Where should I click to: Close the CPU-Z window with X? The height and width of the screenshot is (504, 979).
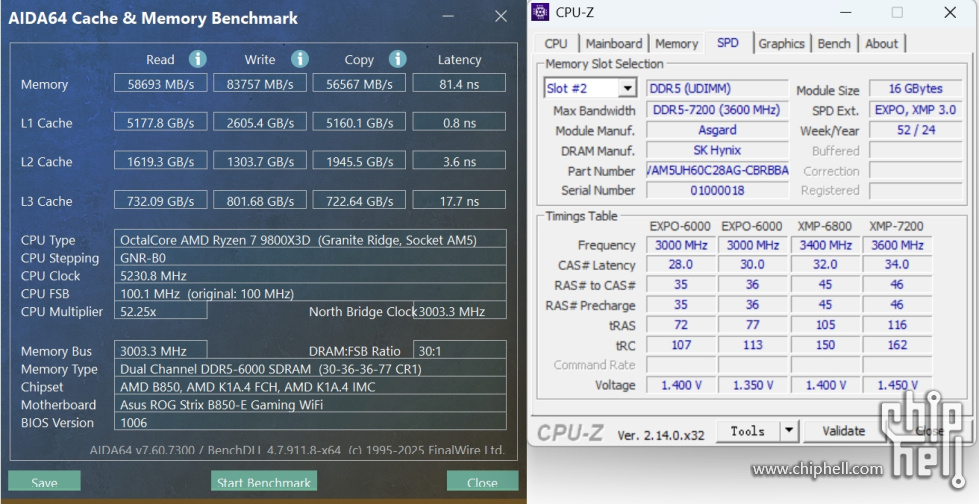point(950,12)
